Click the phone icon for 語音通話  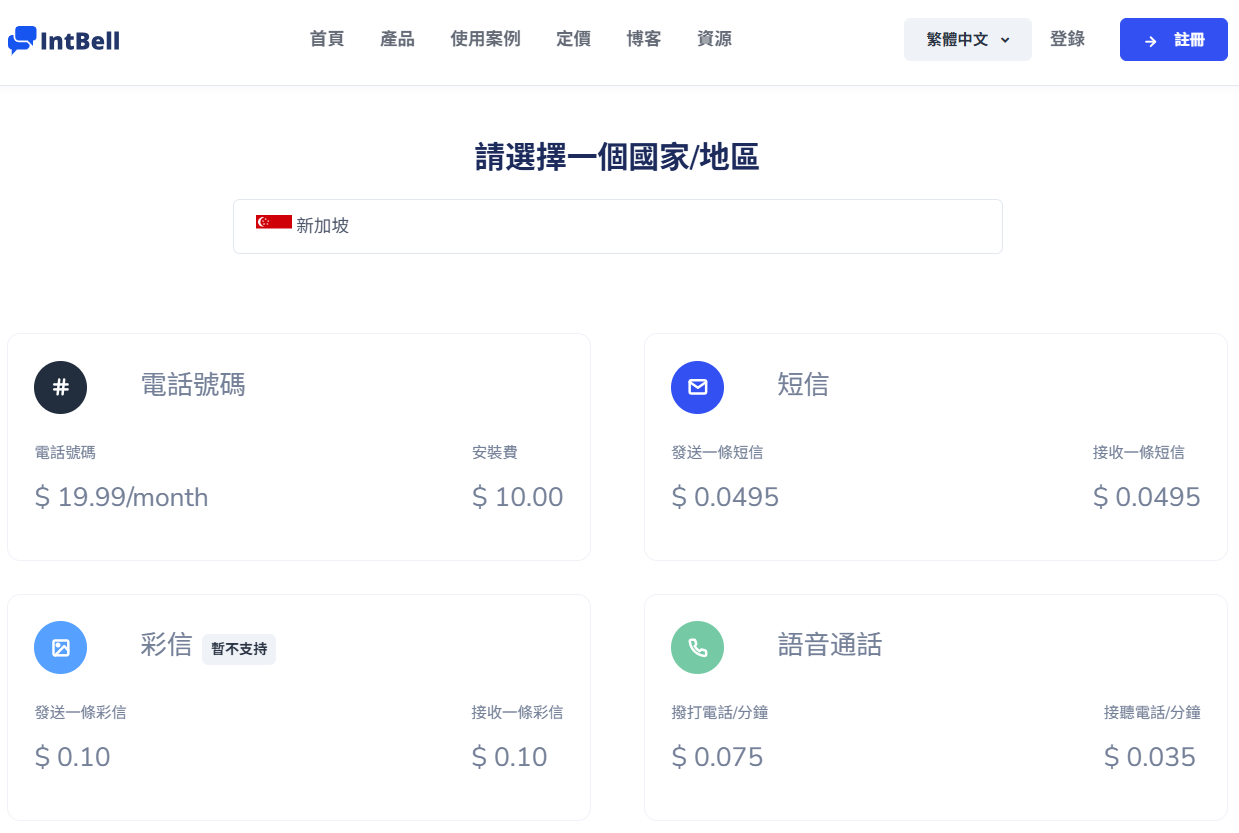[697, 647]
